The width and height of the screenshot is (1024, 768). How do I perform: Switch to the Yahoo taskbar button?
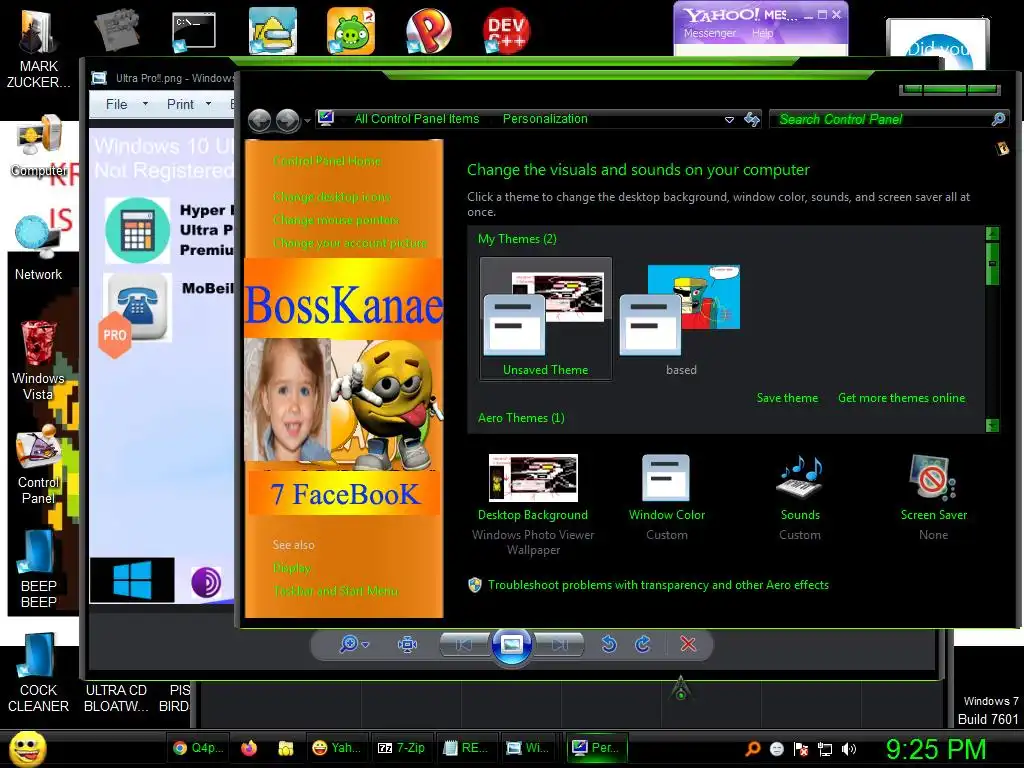337,748
